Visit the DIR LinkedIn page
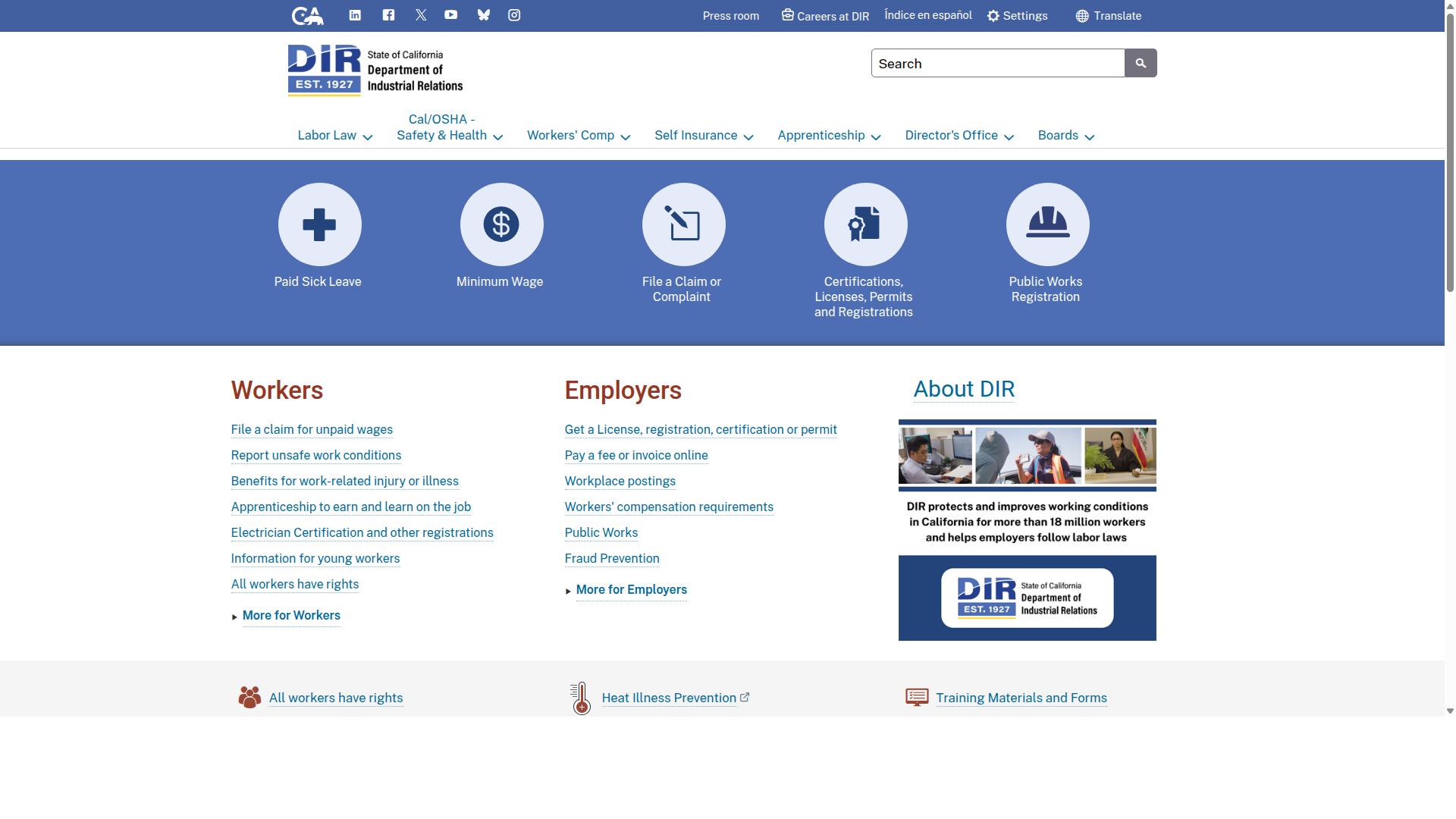 click(355, 14)
